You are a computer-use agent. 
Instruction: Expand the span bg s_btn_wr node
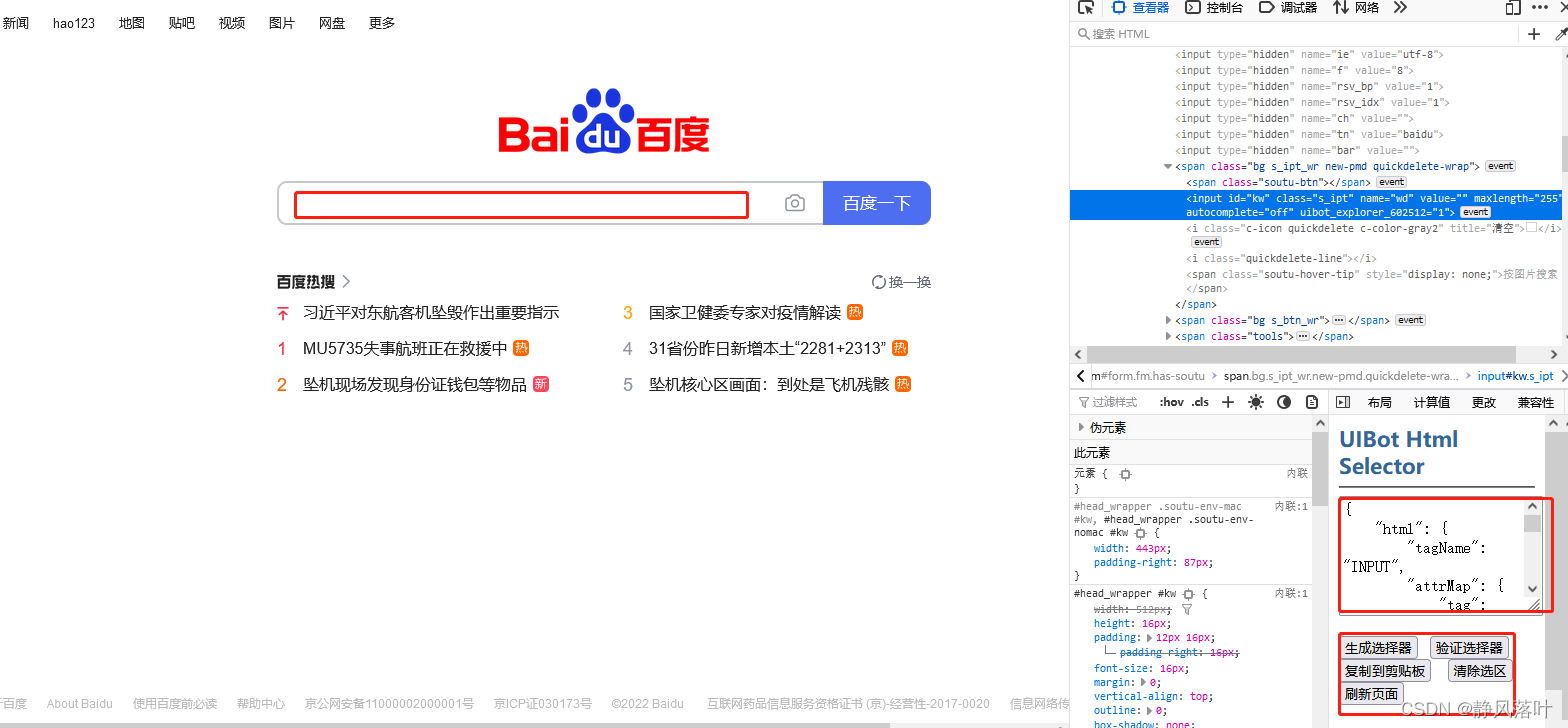(1168, 320)
